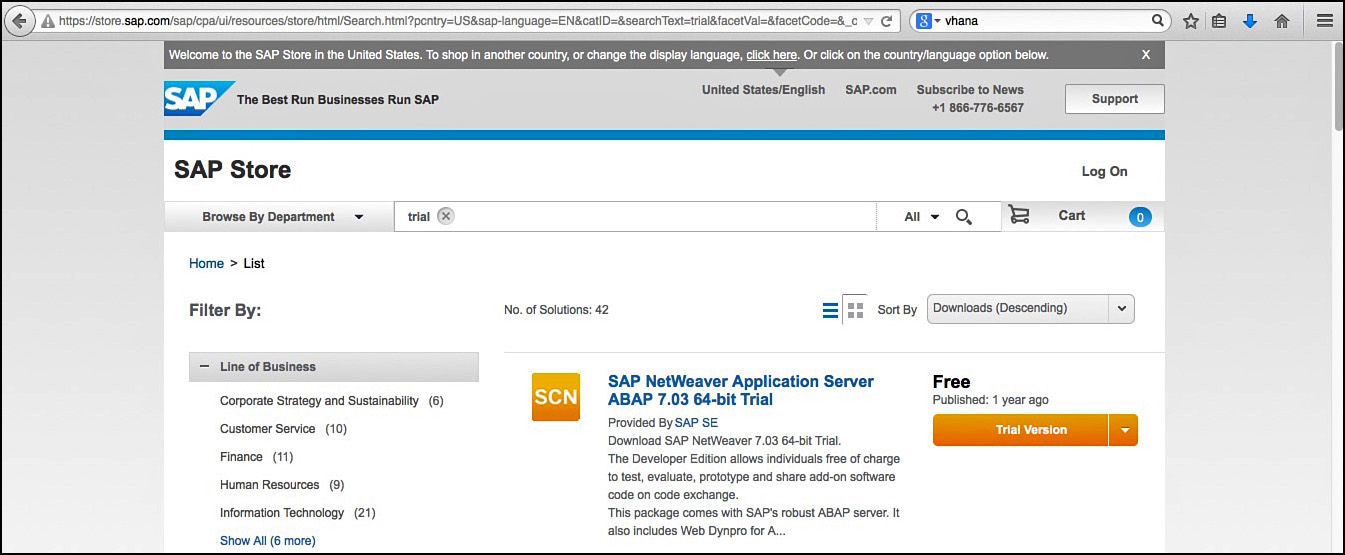The width and height of the screenshot is (1345, 555).
Task: Go back with the browser back arrow
Action: (18, 21)
